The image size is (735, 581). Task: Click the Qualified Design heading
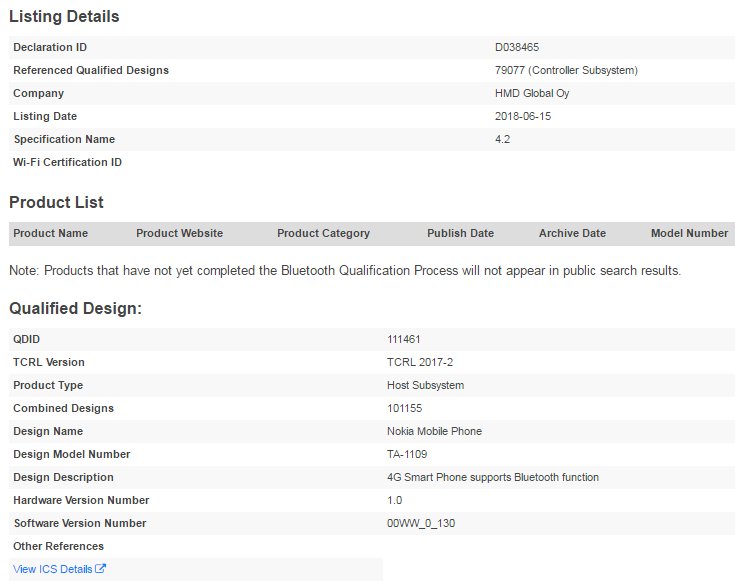click(75, 308)
